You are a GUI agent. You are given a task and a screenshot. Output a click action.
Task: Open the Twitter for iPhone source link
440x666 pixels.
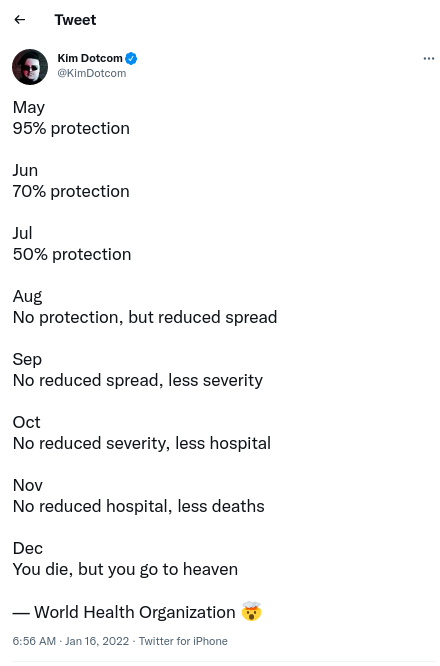[183, 641]
